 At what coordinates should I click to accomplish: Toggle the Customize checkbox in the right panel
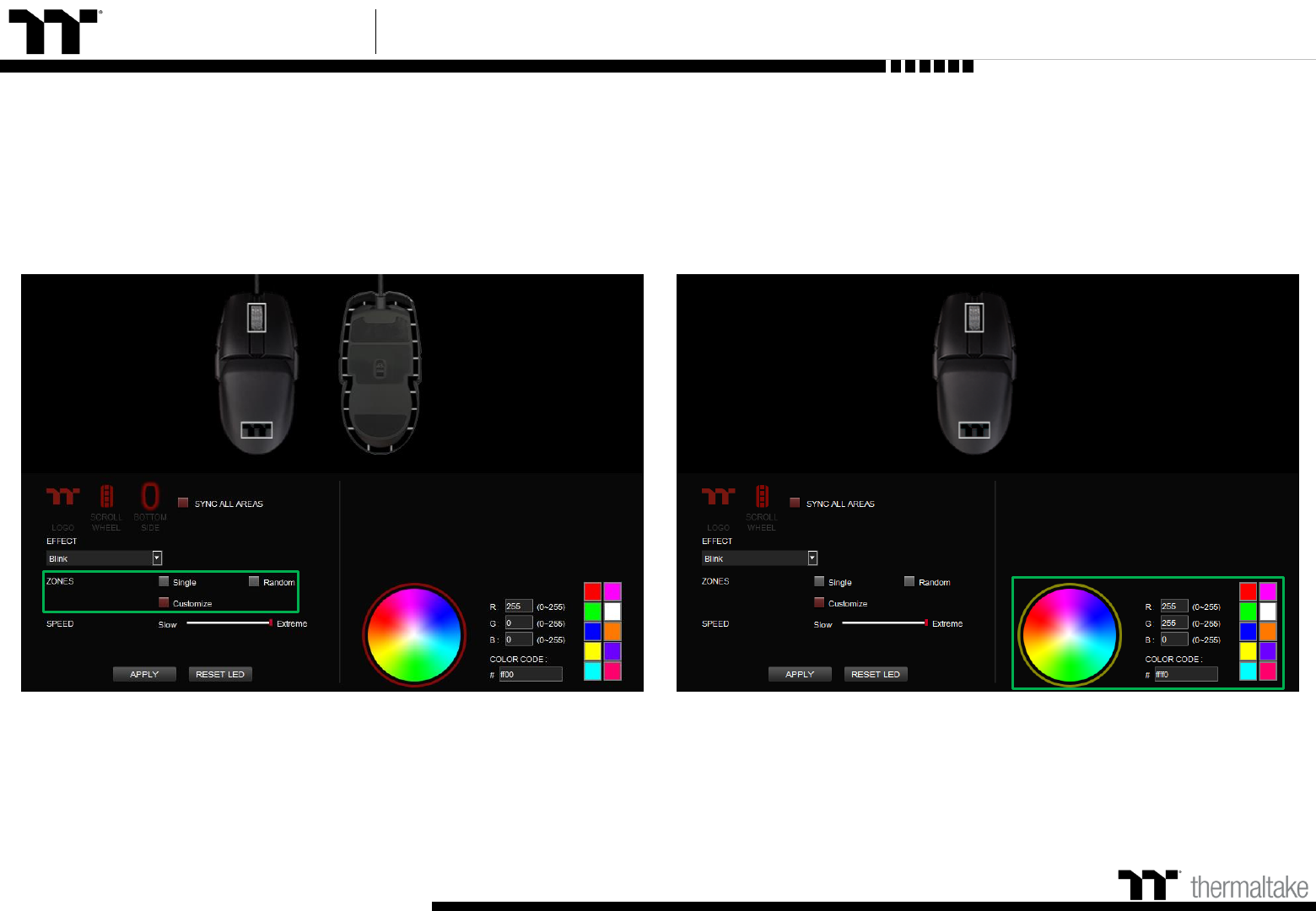[819, 602]
